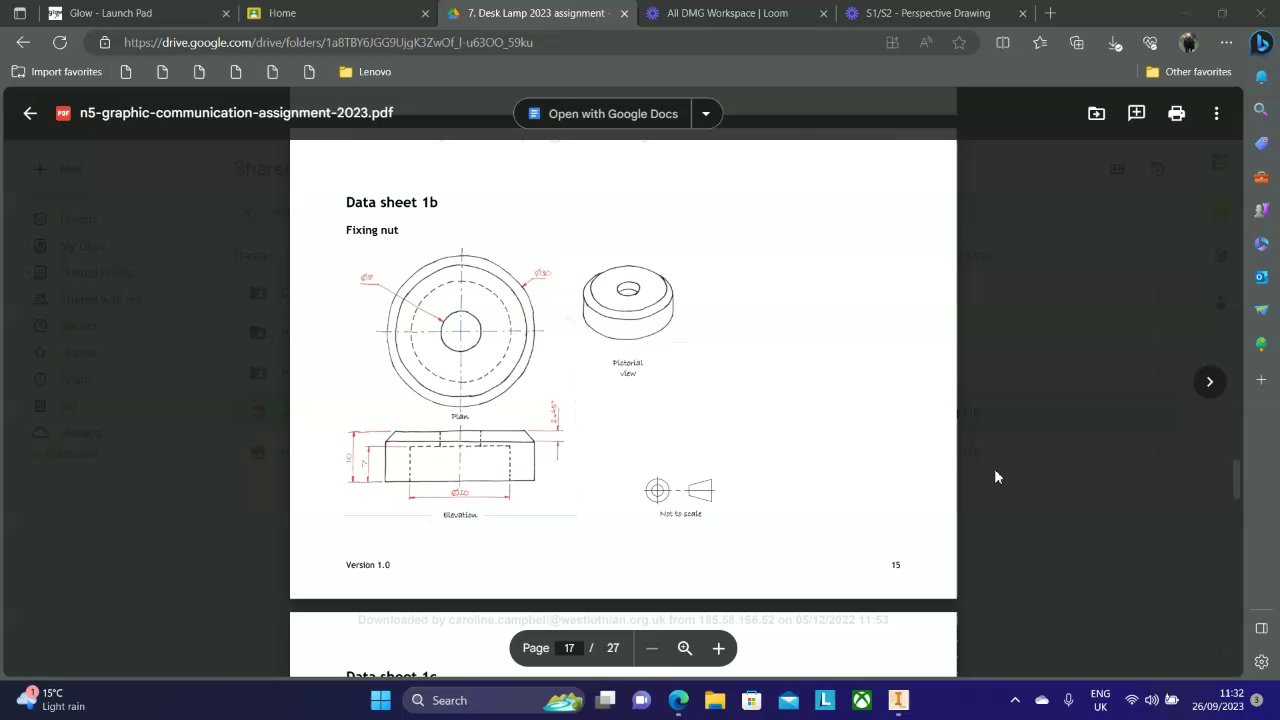
Task: Click the PDF preview vertical scrollbar
Action: click(1237, 480)
